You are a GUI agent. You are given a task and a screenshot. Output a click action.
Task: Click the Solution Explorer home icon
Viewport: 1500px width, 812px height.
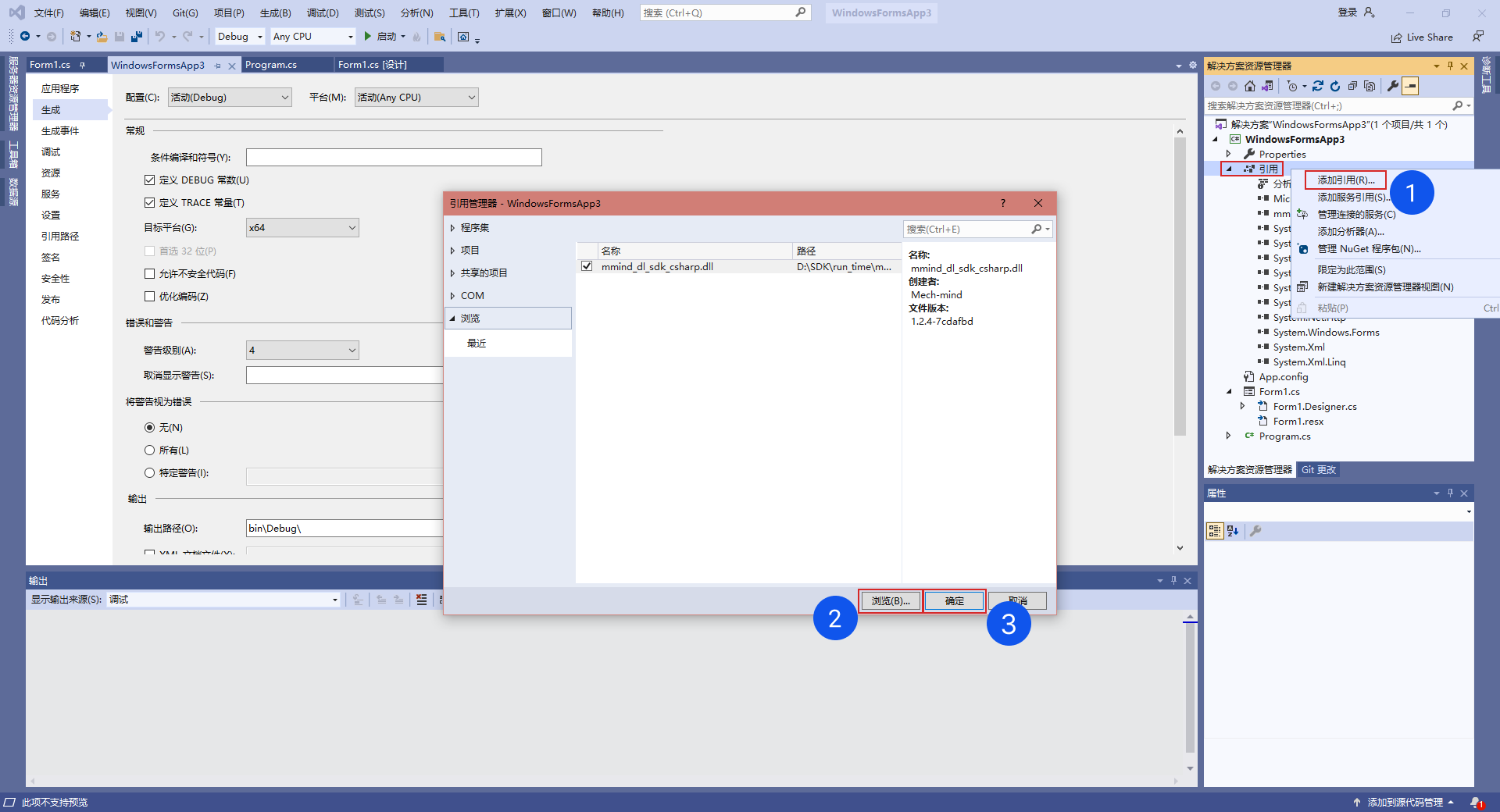click(x=1250, y=86)
